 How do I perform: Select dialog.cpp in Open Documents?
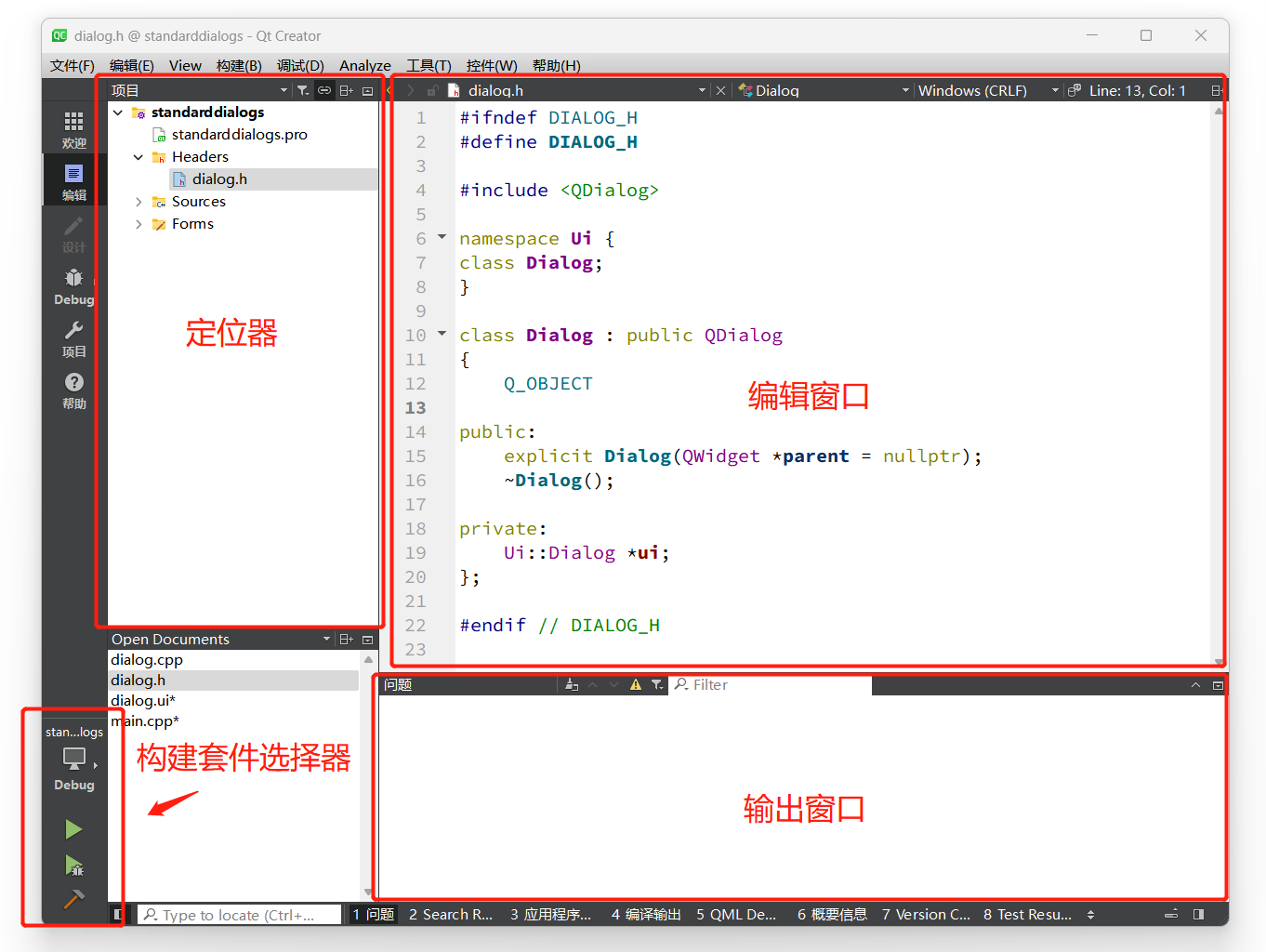tap(147, 660)
